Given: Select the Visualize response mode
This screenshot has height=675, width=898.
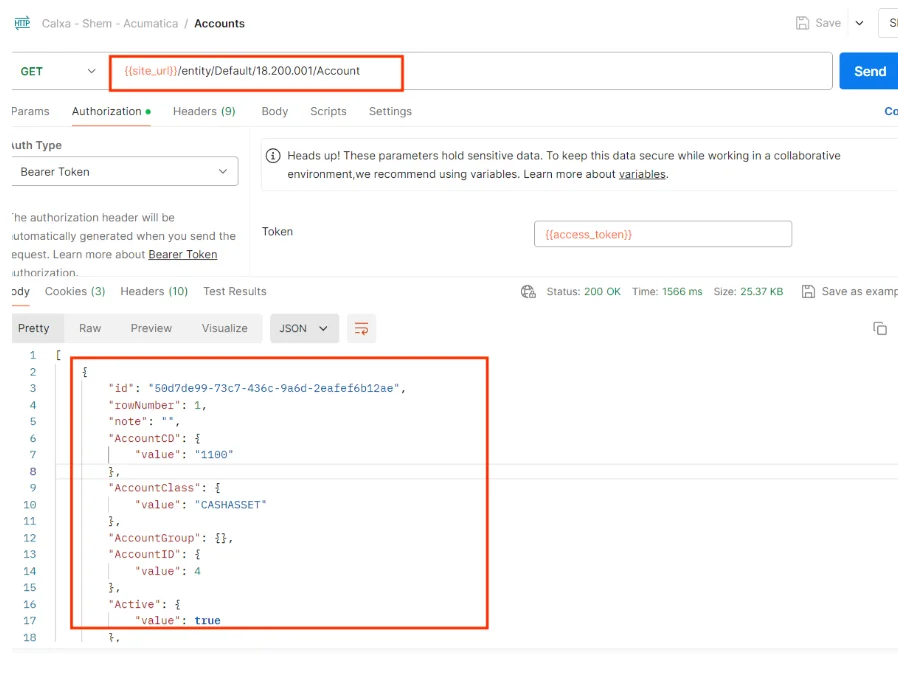Looking at the screenshot, I should click(224, 328).
